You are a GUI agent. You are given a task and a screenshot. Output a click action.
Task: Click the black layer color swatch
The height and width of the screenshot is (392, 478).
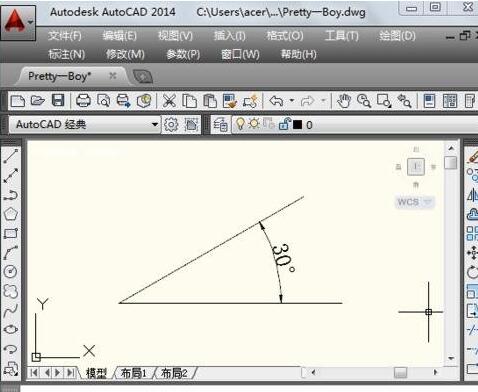[x=297, y=125]
